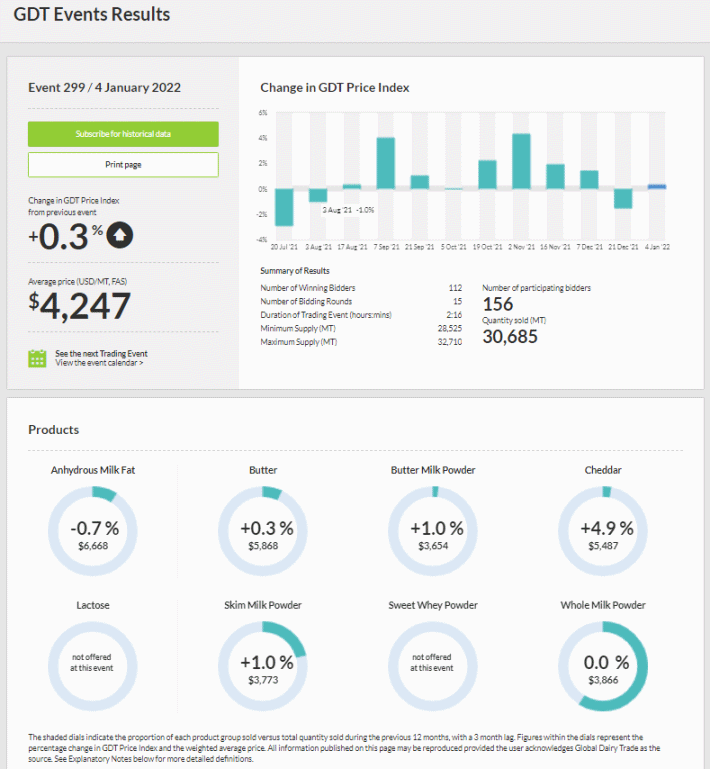Viewport: 710px width, 769px height.
Task: Click the GDT Events Results page title
Action: coord(92,15)
